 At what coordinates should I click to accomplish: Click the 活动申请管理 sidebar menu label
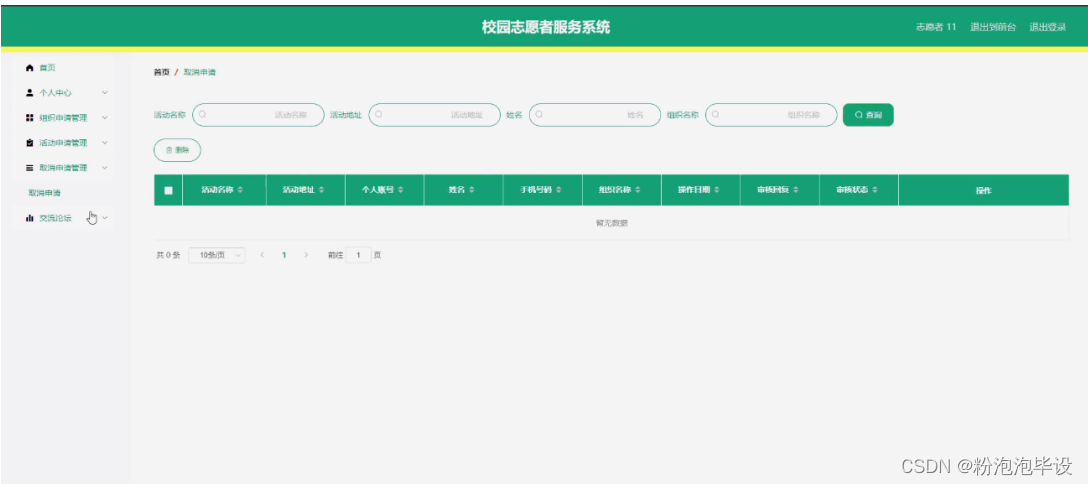pos(63,143)
